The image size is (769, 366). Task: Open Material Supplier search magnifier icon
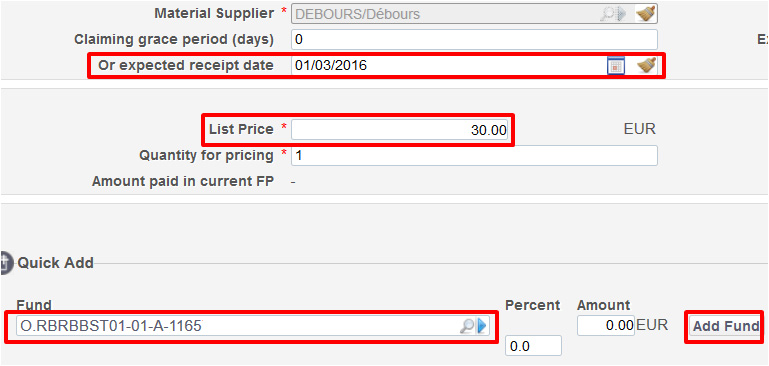(x=607, y=14)
